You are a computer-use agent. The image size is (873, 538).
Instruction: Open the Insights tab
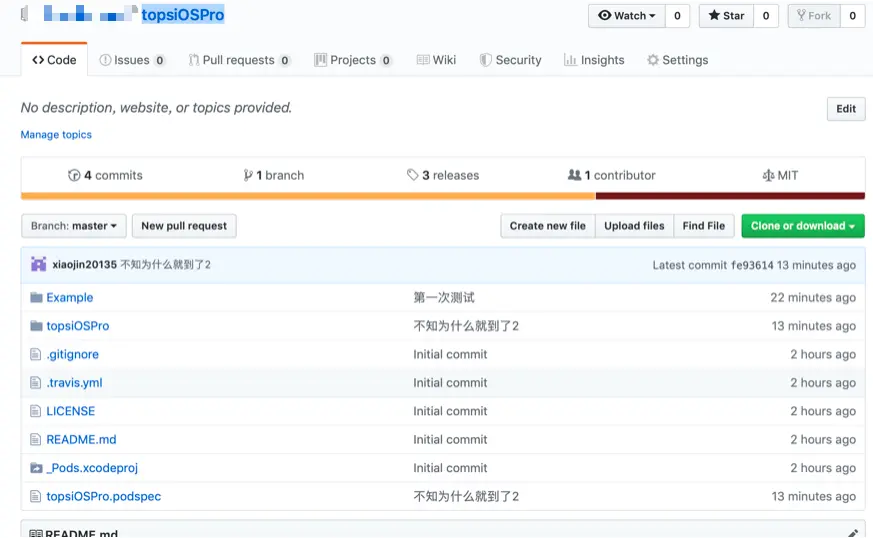pos(594,60)
